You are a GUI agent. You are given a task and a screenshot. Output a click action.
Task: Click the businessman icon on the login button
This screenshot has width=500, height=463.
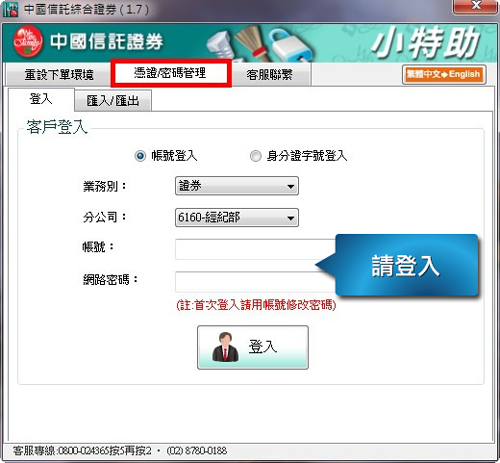pyautogui.click(x=225, y=347)
